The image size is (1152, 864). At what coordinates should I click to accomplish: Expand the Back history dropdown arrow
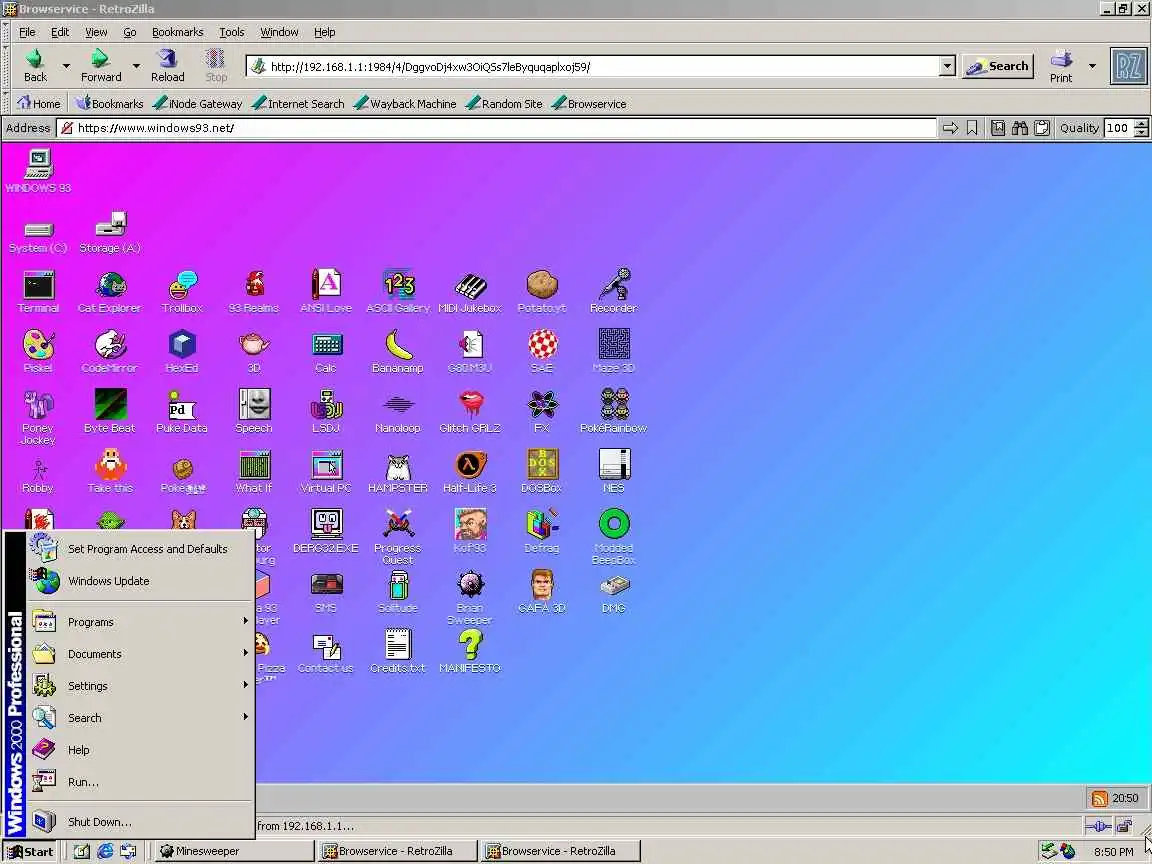(65, 66)
